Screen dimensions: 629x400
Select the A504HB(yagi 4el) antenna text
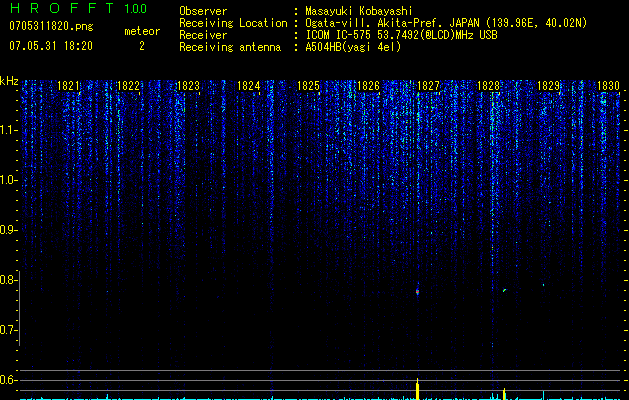353,47
